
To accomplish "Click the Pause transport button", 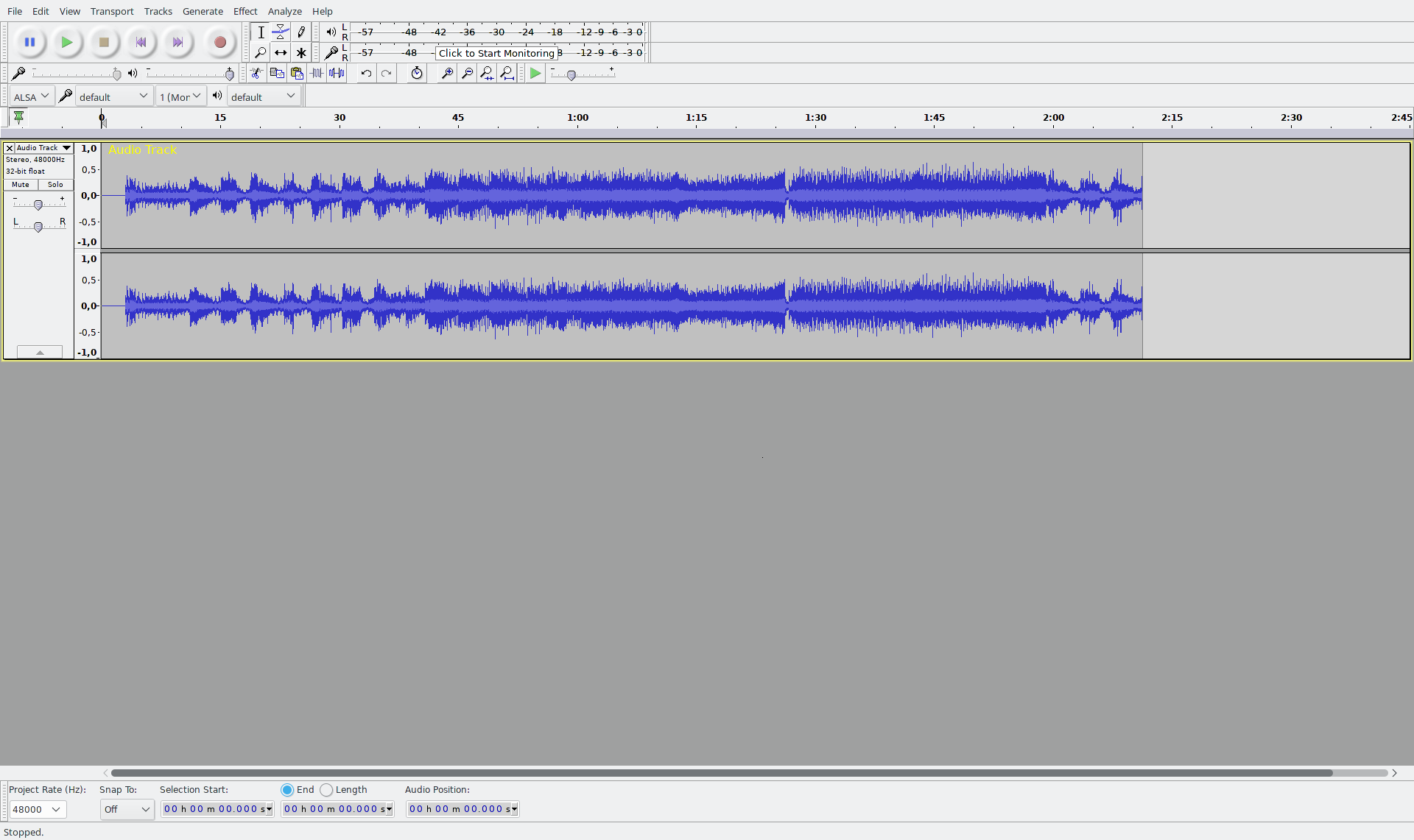I will 29,42.
